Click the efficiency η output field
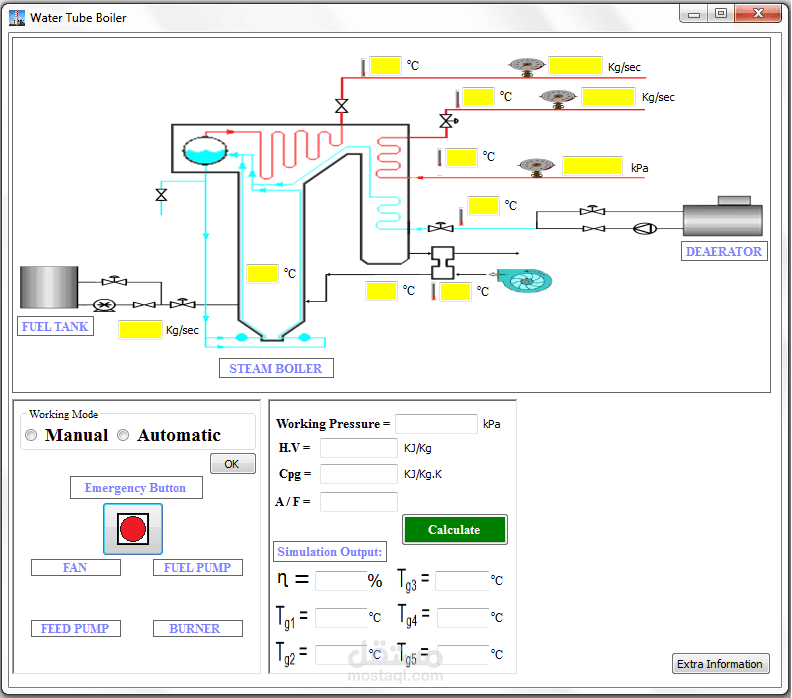The image size is (792, 698). [341, 580]
